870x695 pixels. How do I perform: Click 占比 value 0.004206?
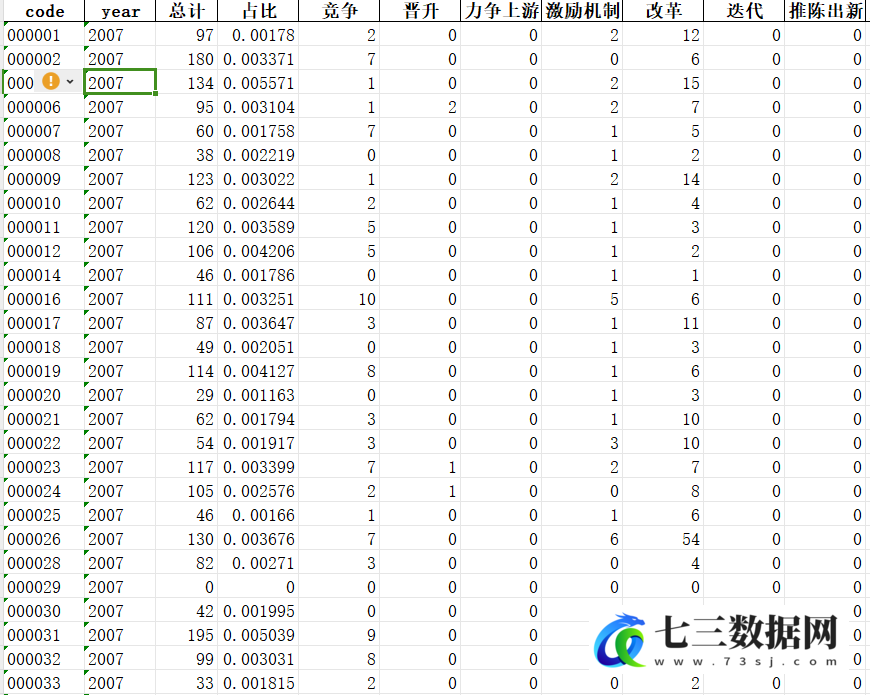[258, 251]
